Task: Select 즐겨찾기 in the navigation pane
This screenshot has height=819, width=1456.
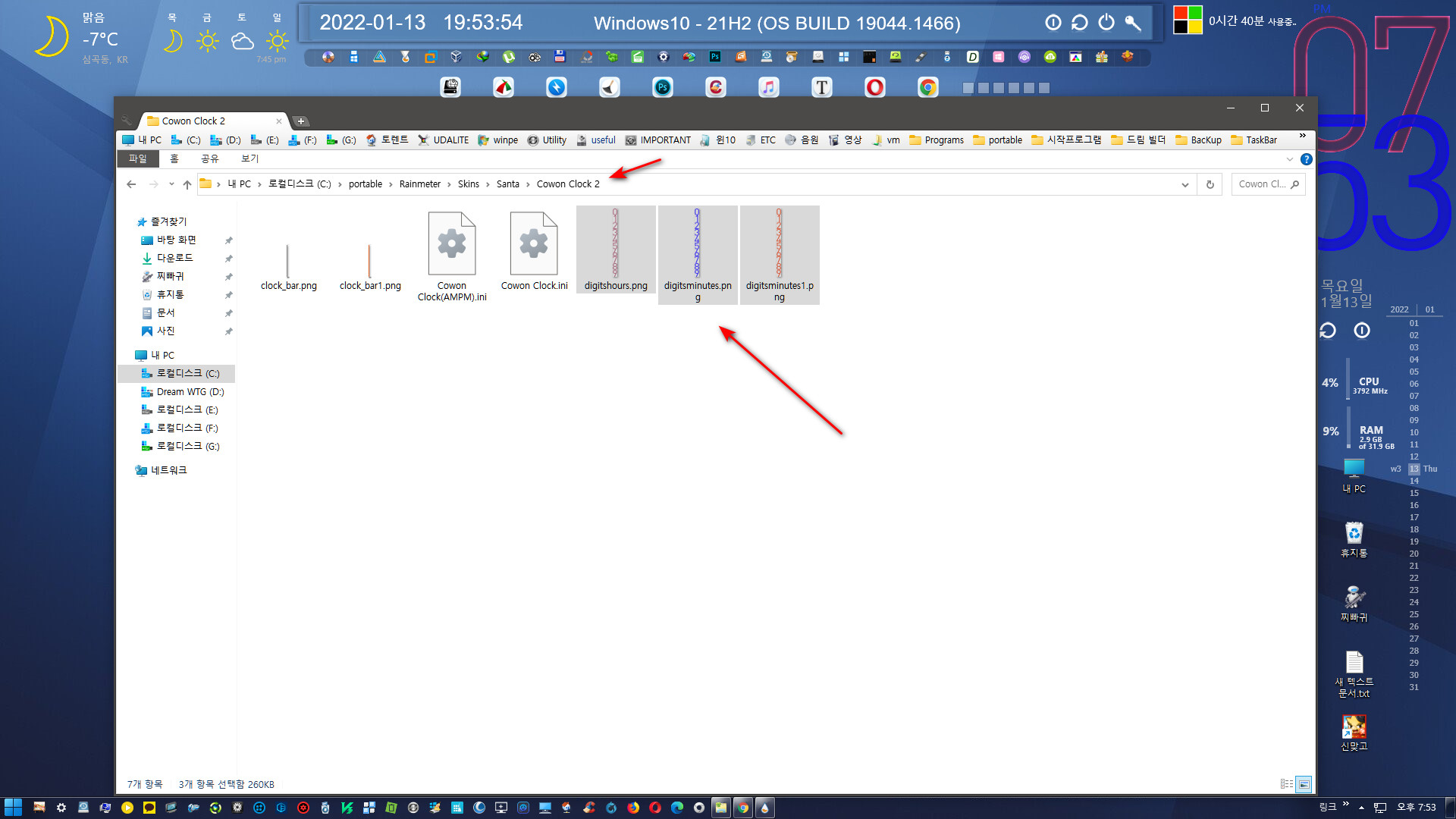Action: click(162, 222)
